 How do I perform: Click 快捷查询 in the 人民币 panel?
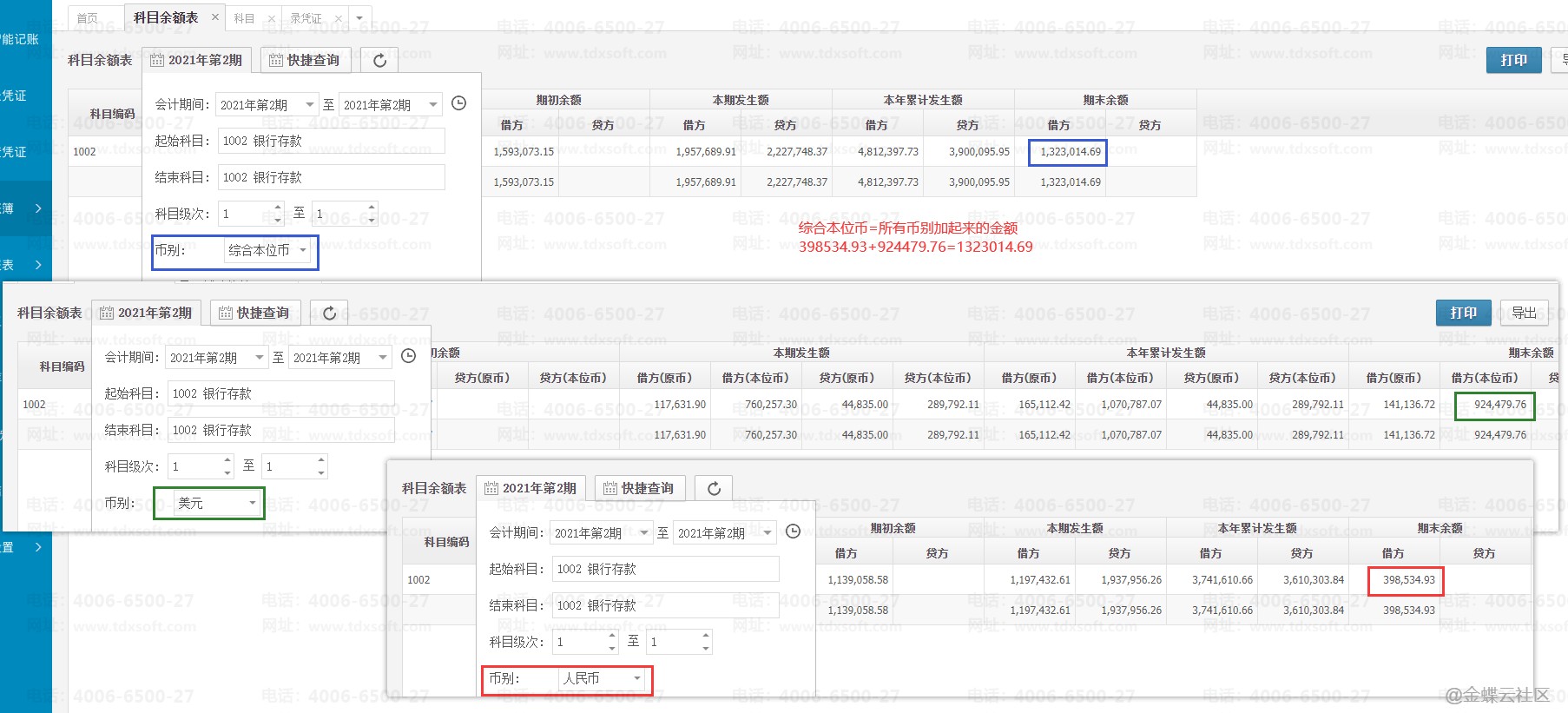click(639, 489)
